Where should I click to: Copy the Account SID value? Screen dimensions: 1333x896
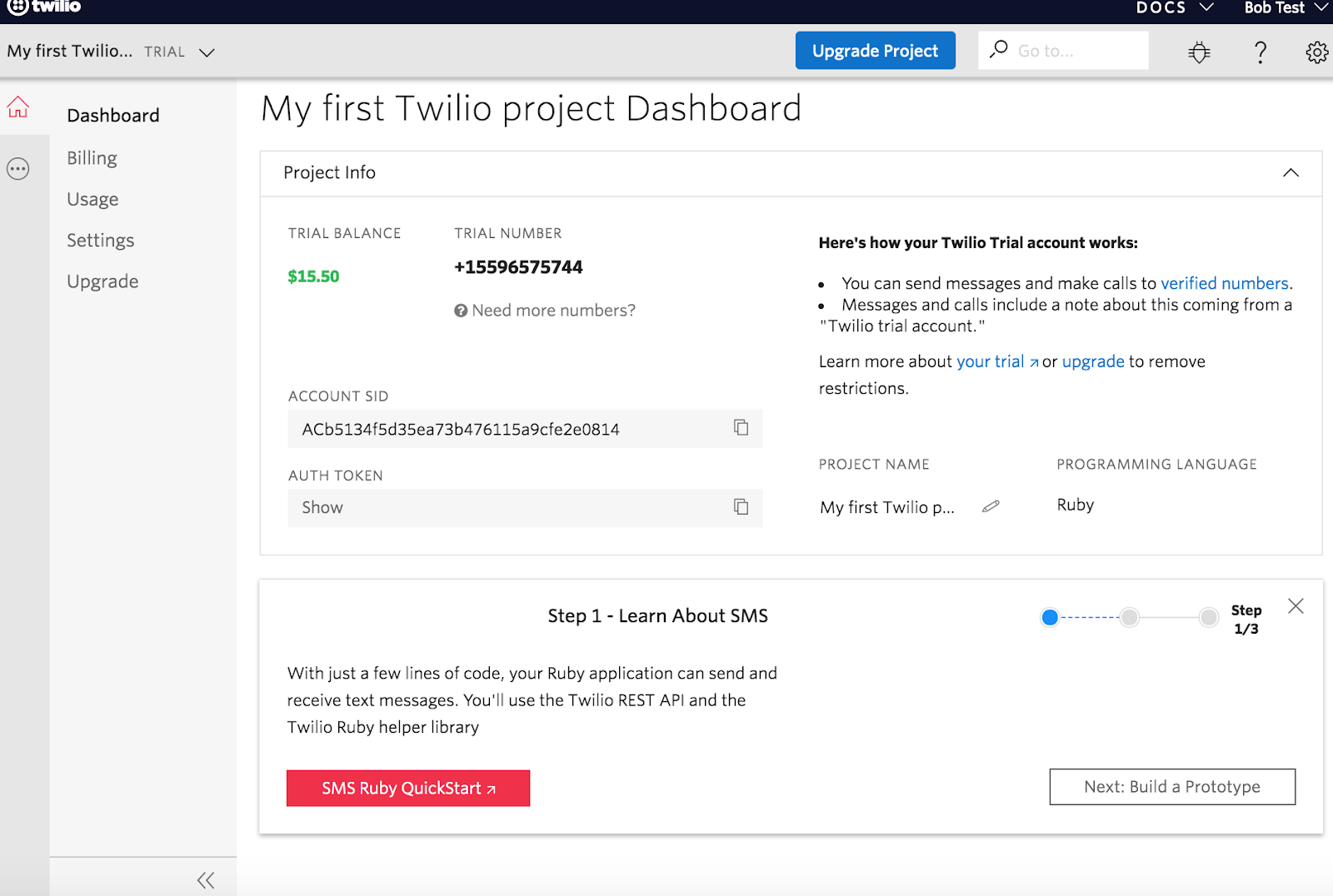click(x=741, y=427)
